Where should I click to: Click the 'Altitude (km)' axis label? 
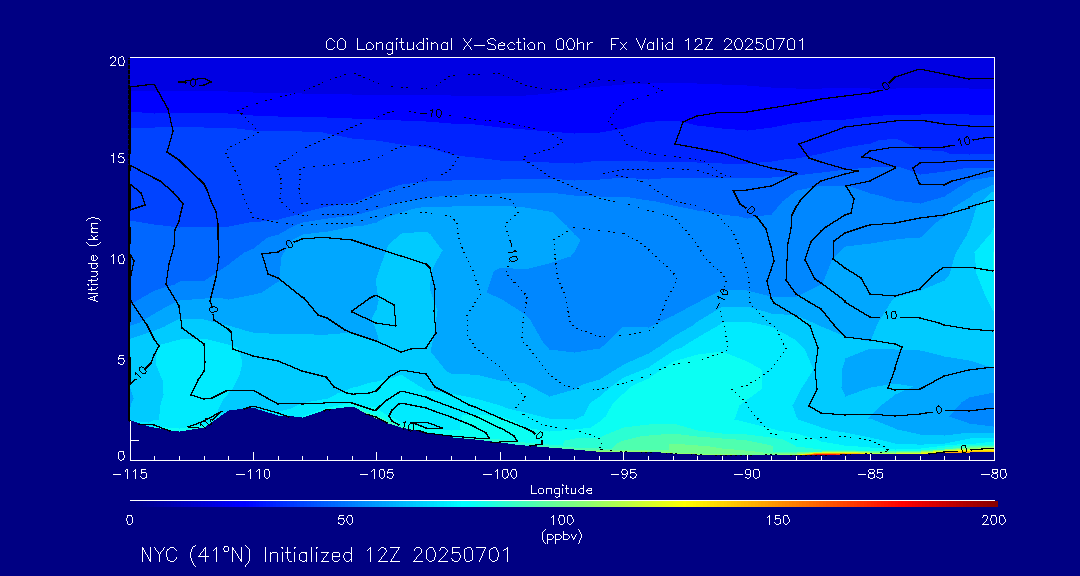pyautogui.click(x=94, y=260)
